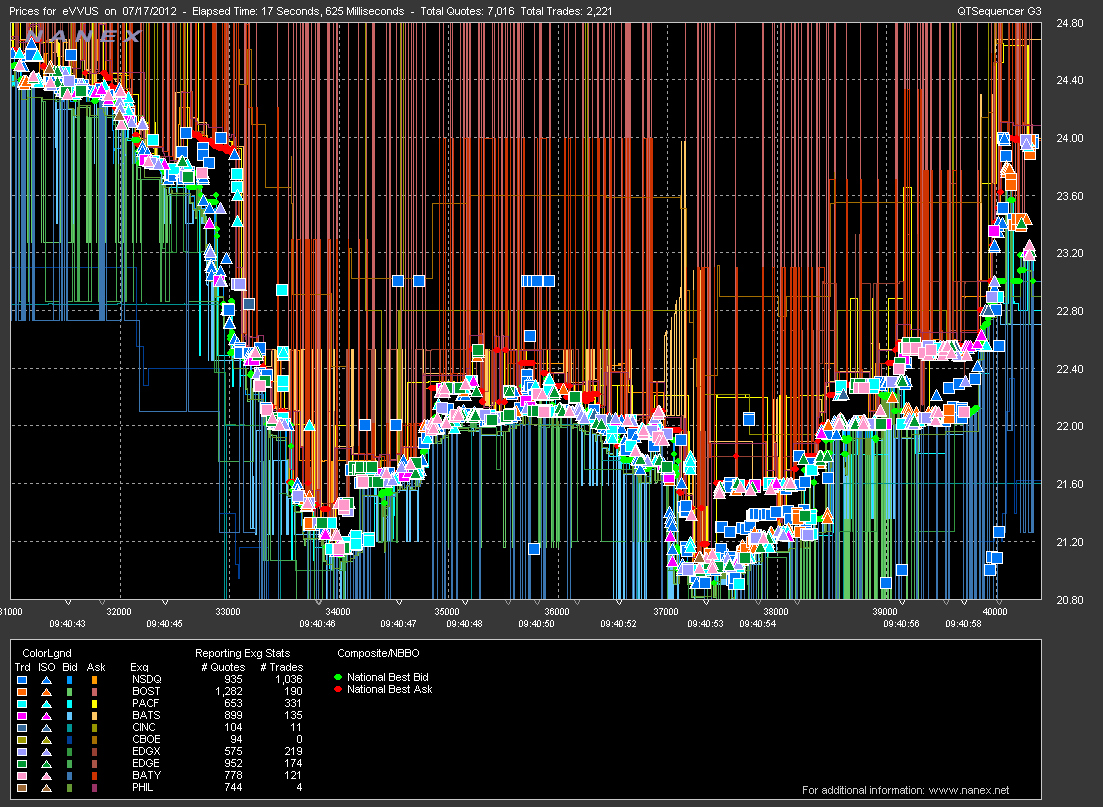Select the NSDQ ask color swatch
Screen dimensions: 1103x807
94,680
